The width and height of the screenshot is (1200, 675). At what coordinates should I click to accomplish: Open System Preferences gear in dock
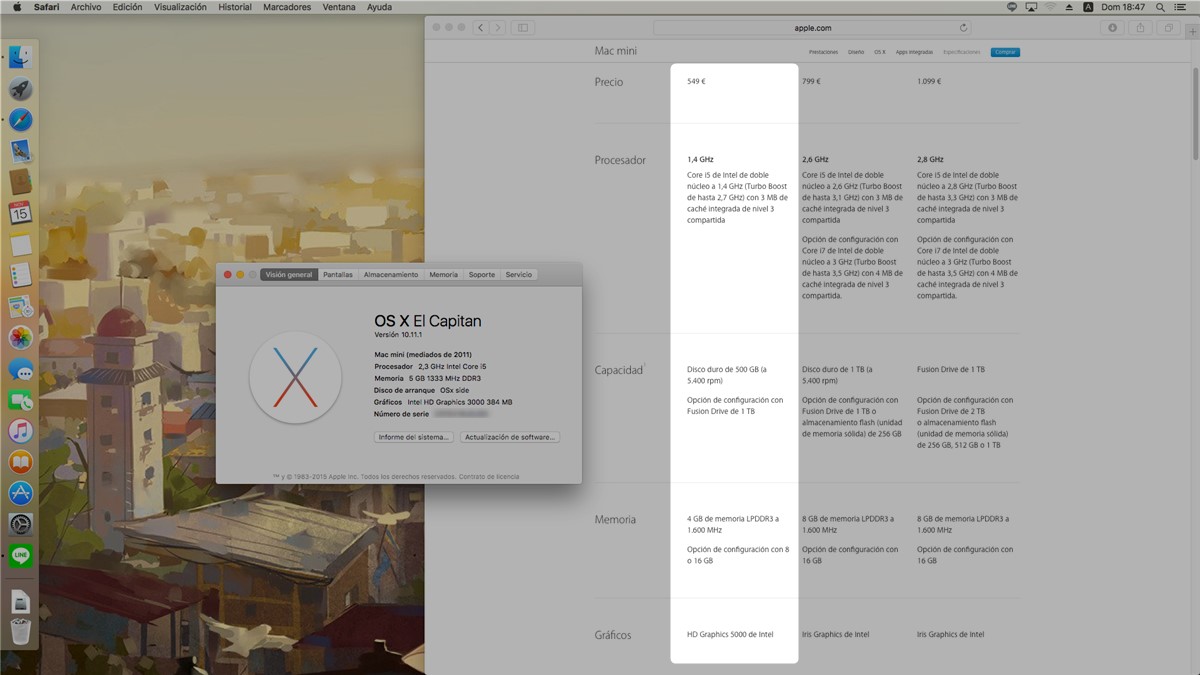[x=20, y=524]
